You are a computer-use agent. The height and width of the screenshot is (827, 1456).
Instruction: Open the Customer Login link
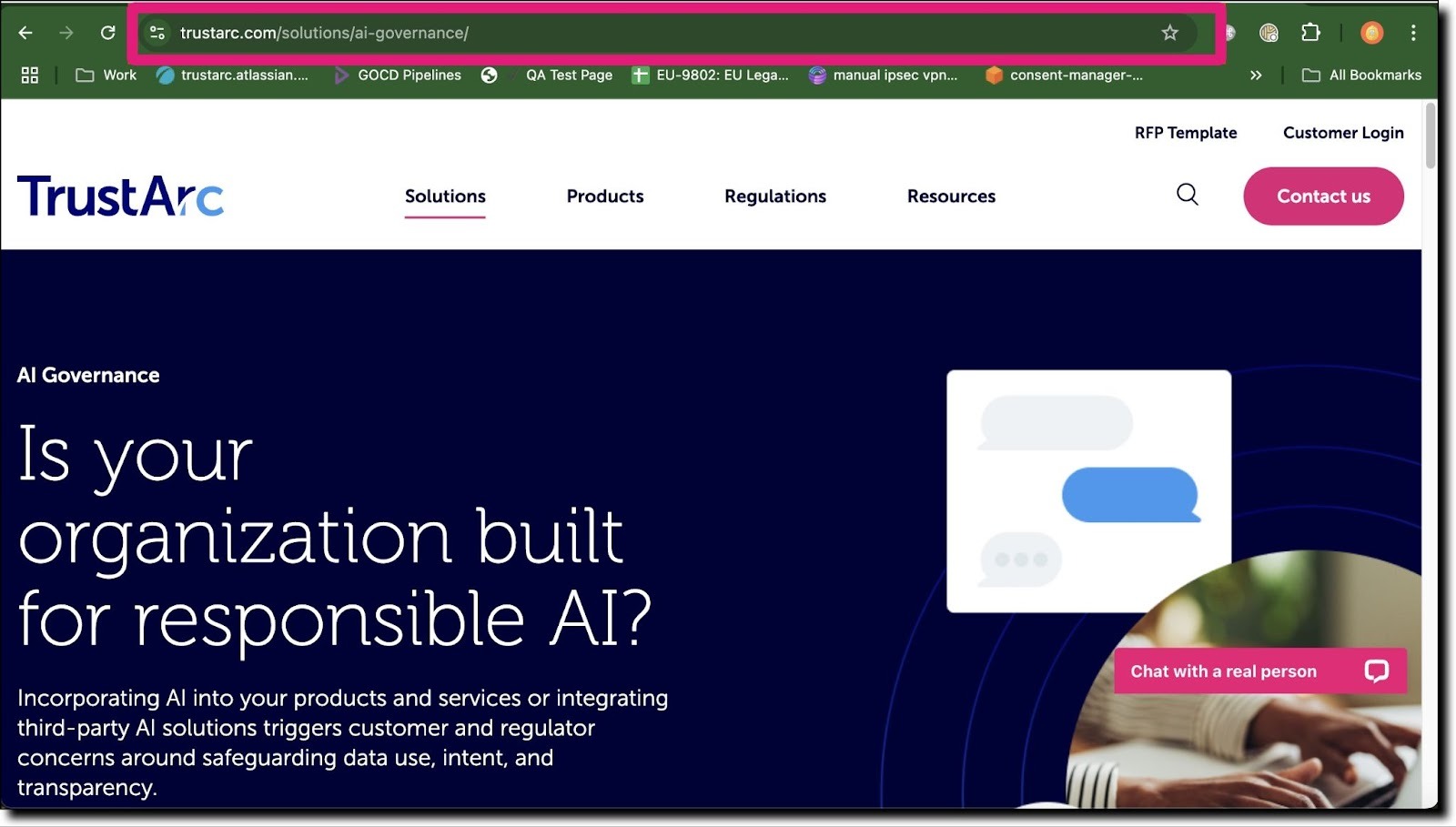tap(1343, 133)
